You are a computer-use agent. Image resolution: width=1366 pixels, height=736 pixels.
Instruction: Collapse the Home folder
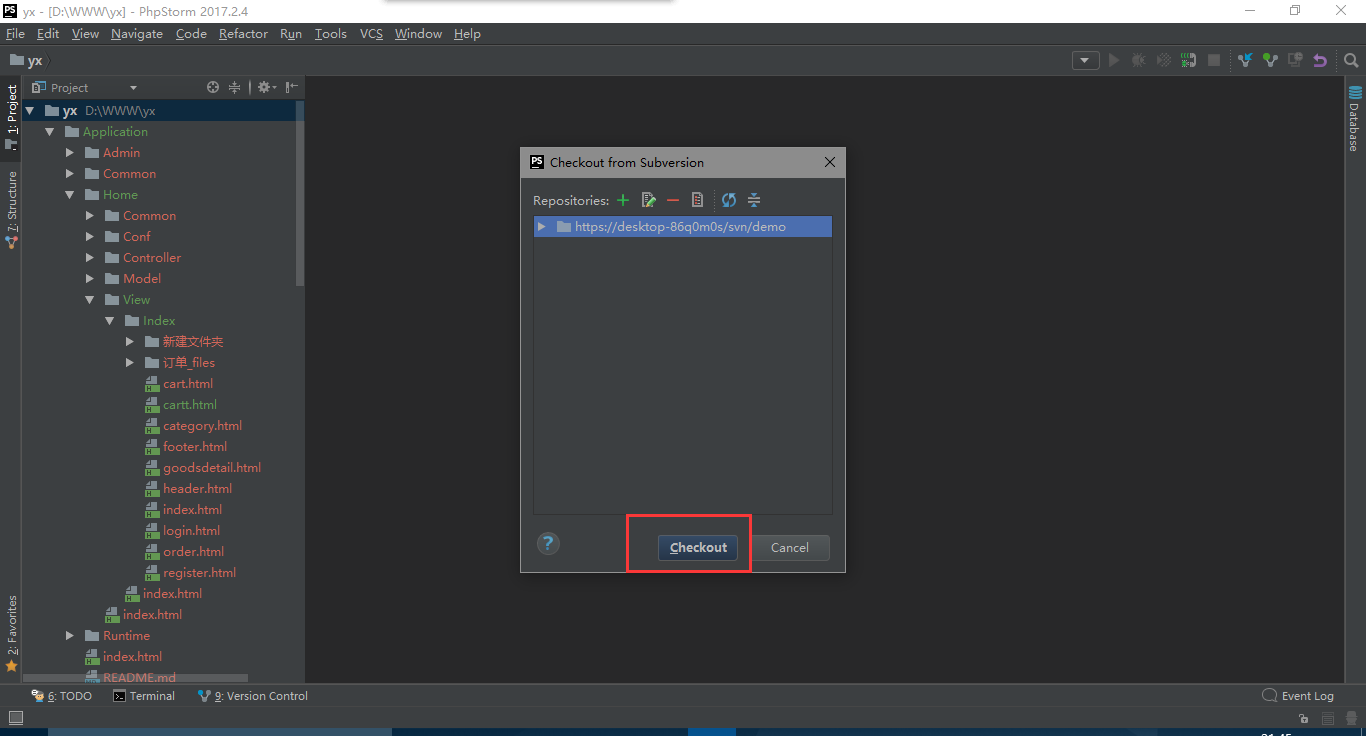(x=70, y=195)
